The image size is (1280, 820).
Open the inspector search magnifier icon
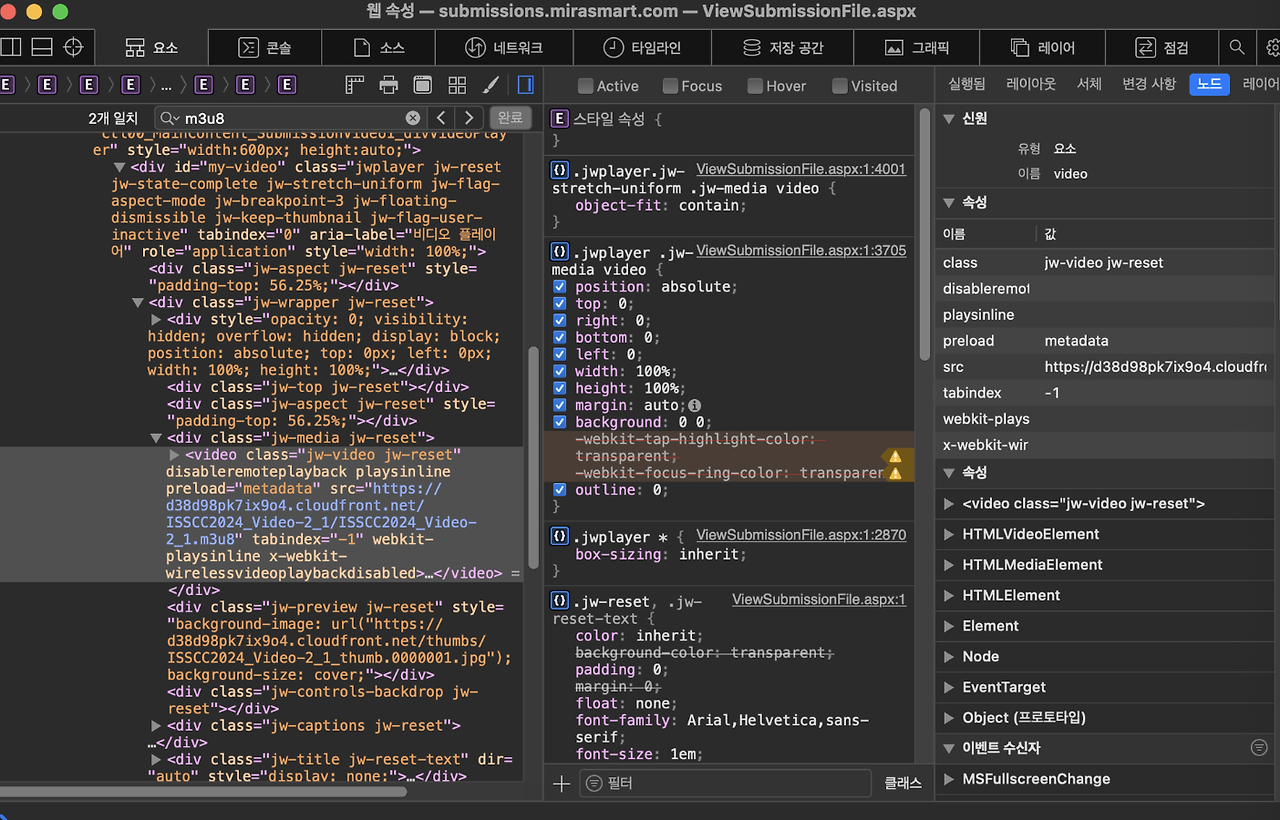(x=1237, y=47)
